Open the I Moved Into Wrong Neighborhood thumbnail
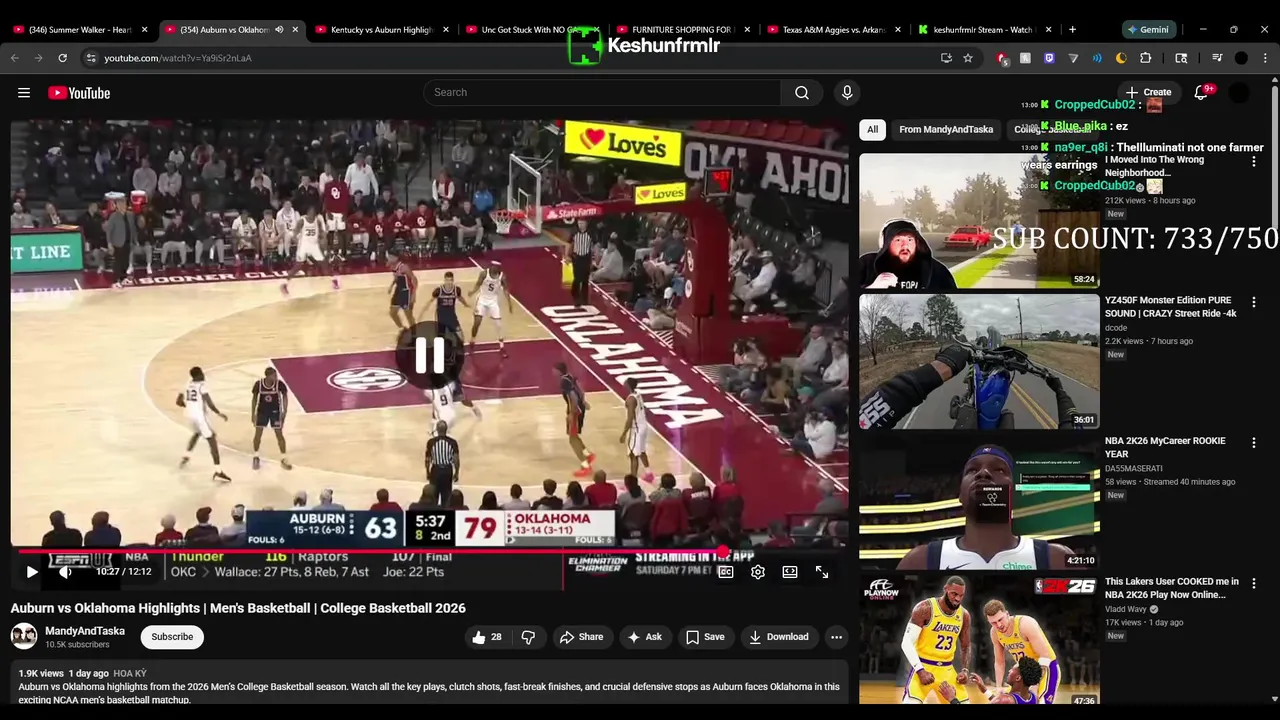Screen dimensions: 1280x720 tap(979, 221)
